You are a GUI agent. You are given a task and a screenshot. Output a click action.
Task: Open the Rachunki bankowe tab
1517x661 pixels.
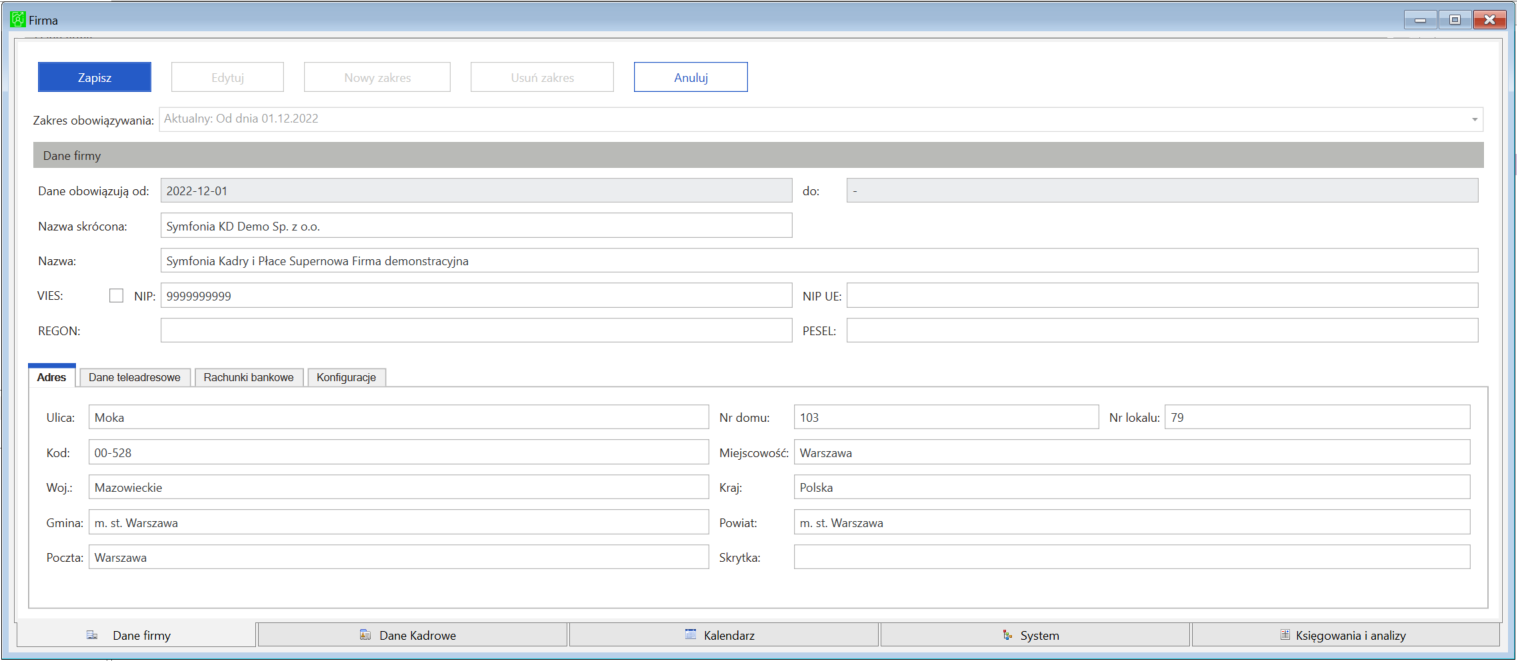pos(248,377)
